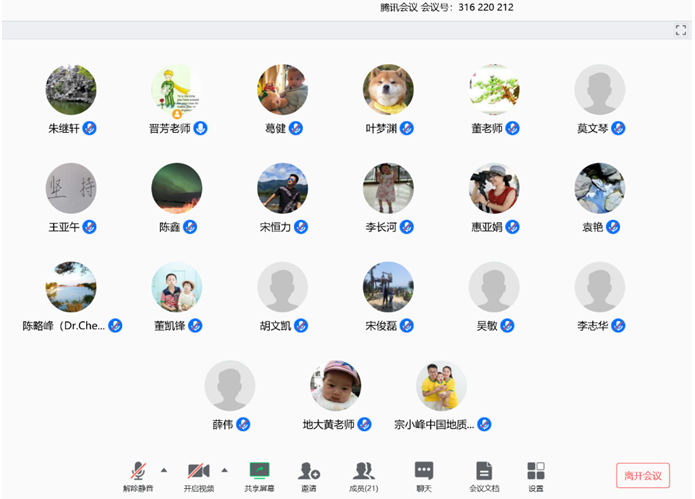Unmute the microphone (解除静音)
This screenshot has width=695, height=499.
pos(138,472)
